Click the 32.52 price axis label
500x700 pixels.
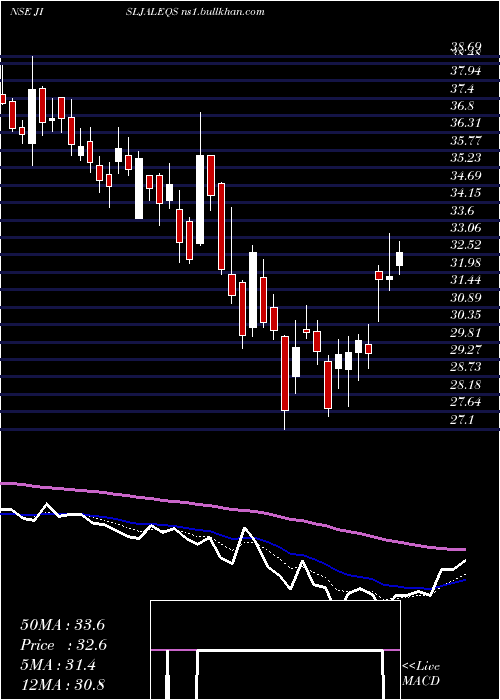465,245
